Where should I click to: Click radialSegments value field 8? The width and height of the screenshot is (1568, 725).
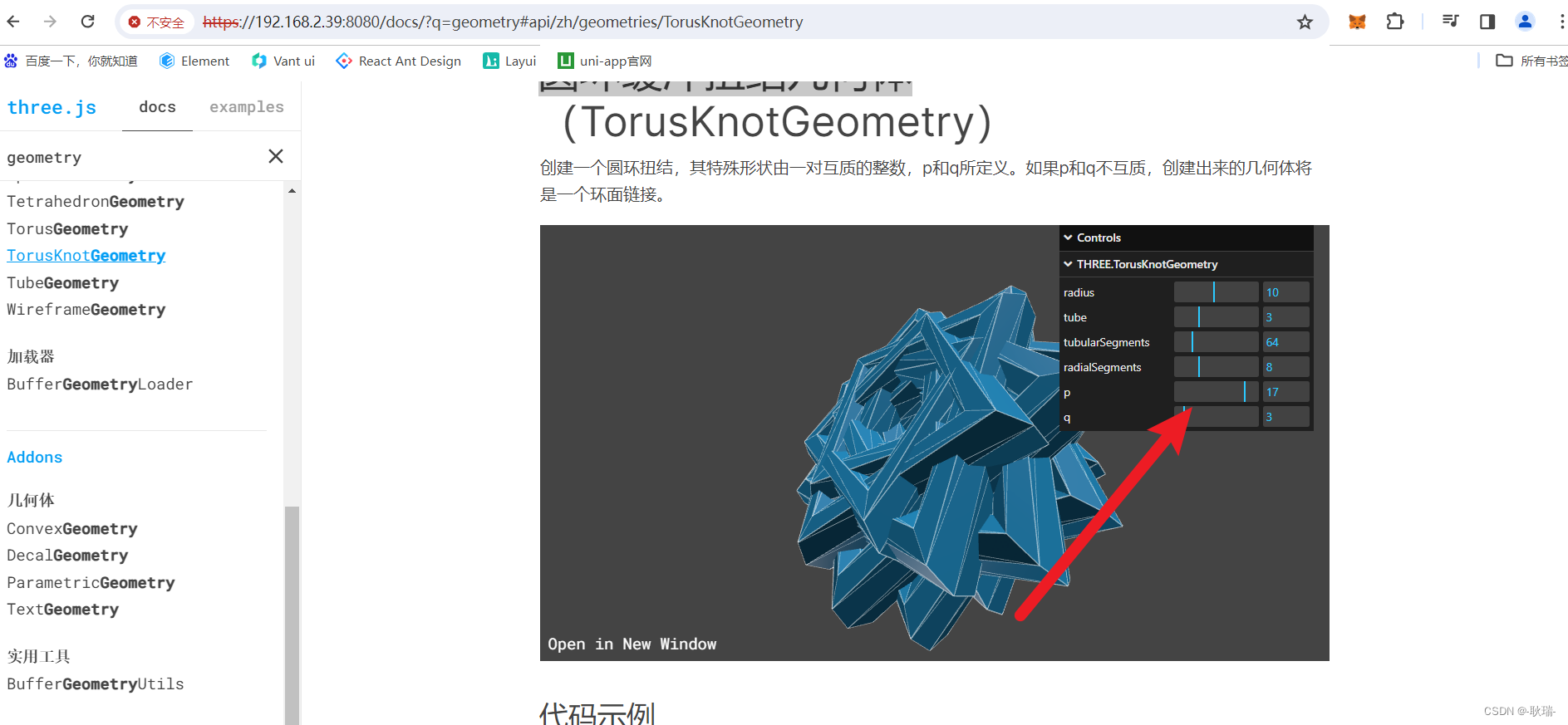click(x=1286, y=367)
